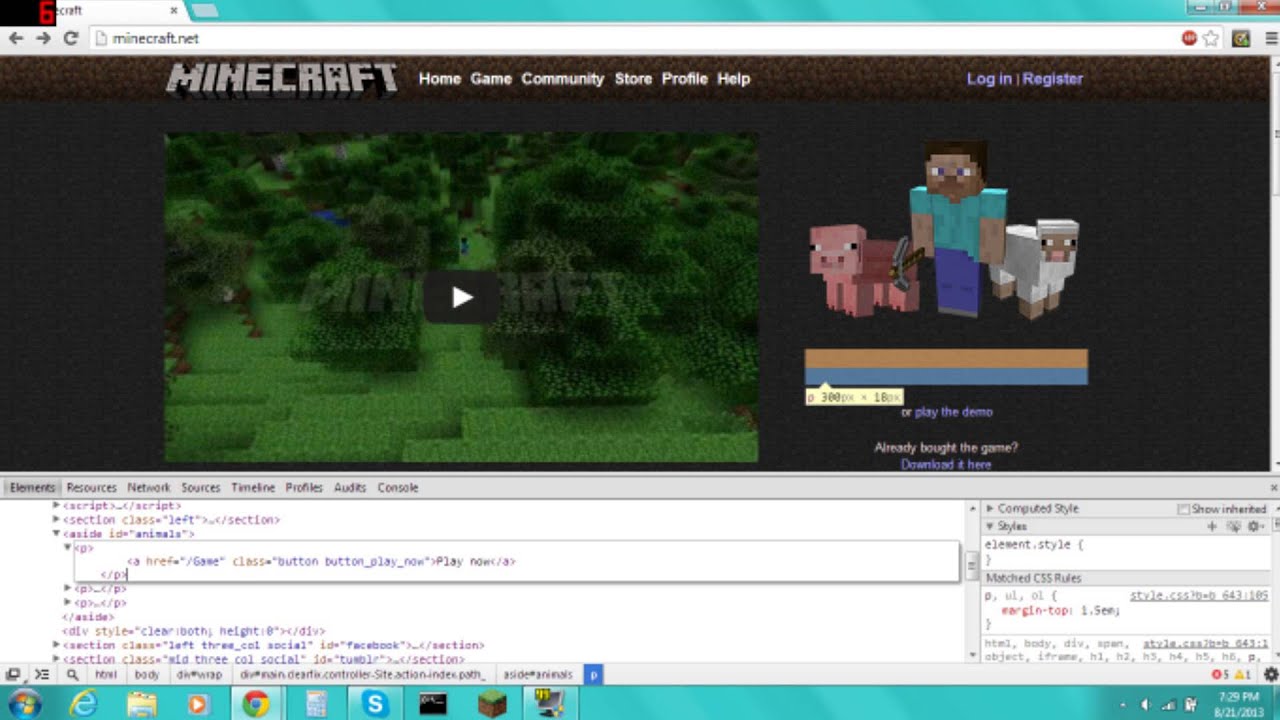
Task: Switch to the Timeline tab
Action: click(x=253, y=487)
